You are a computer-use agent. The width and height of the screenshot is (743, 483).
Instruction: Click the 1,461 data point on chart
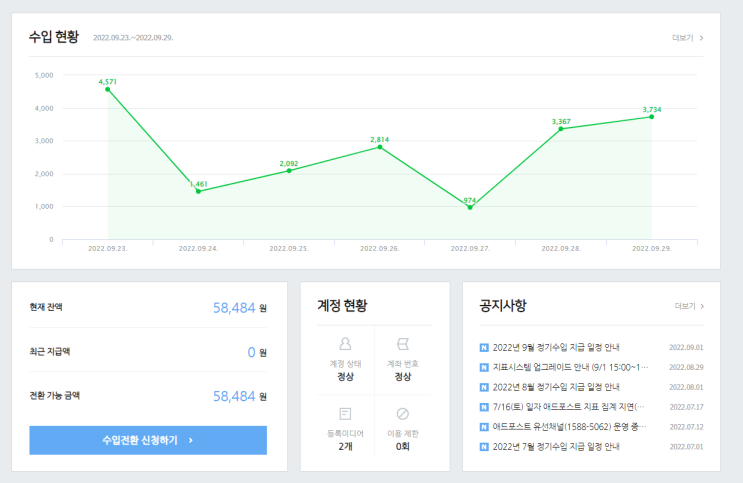click(199, 191)
